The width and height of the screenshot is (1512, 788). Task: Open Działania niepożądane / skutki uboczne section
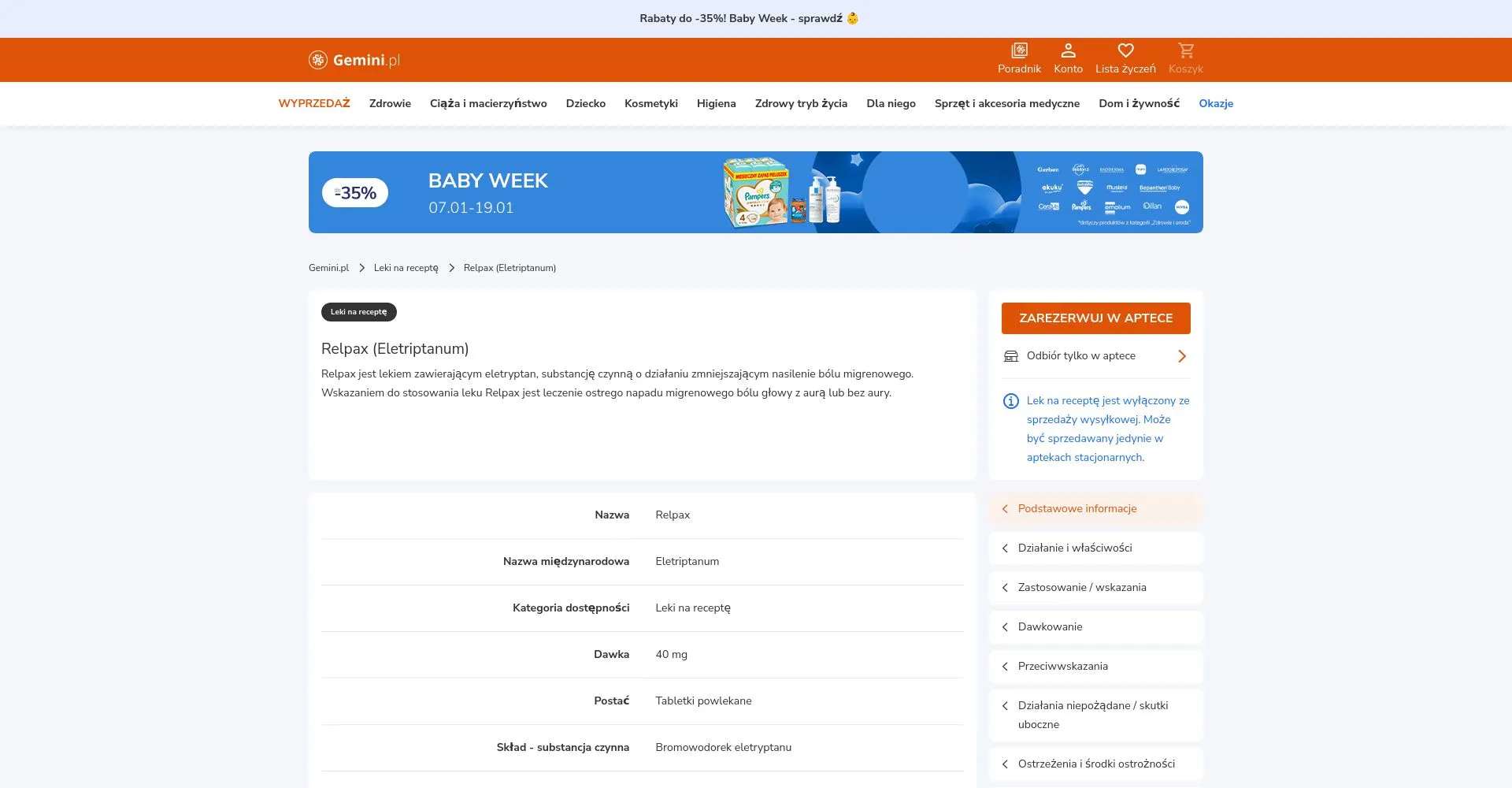point(1095,716)
